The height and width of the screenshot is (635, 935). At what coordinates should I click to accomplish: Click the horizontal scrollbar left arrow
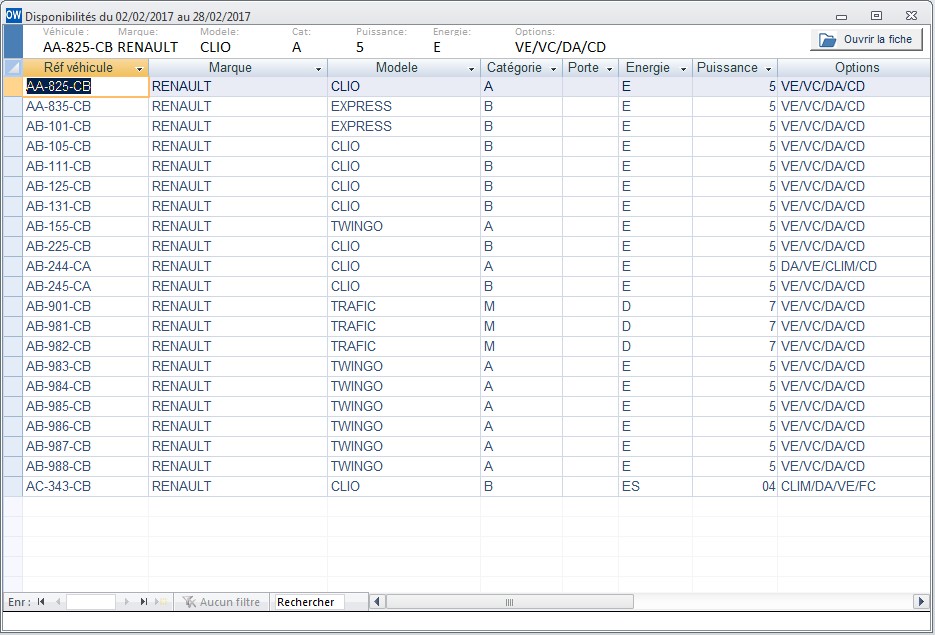click(x=377, y=602)
